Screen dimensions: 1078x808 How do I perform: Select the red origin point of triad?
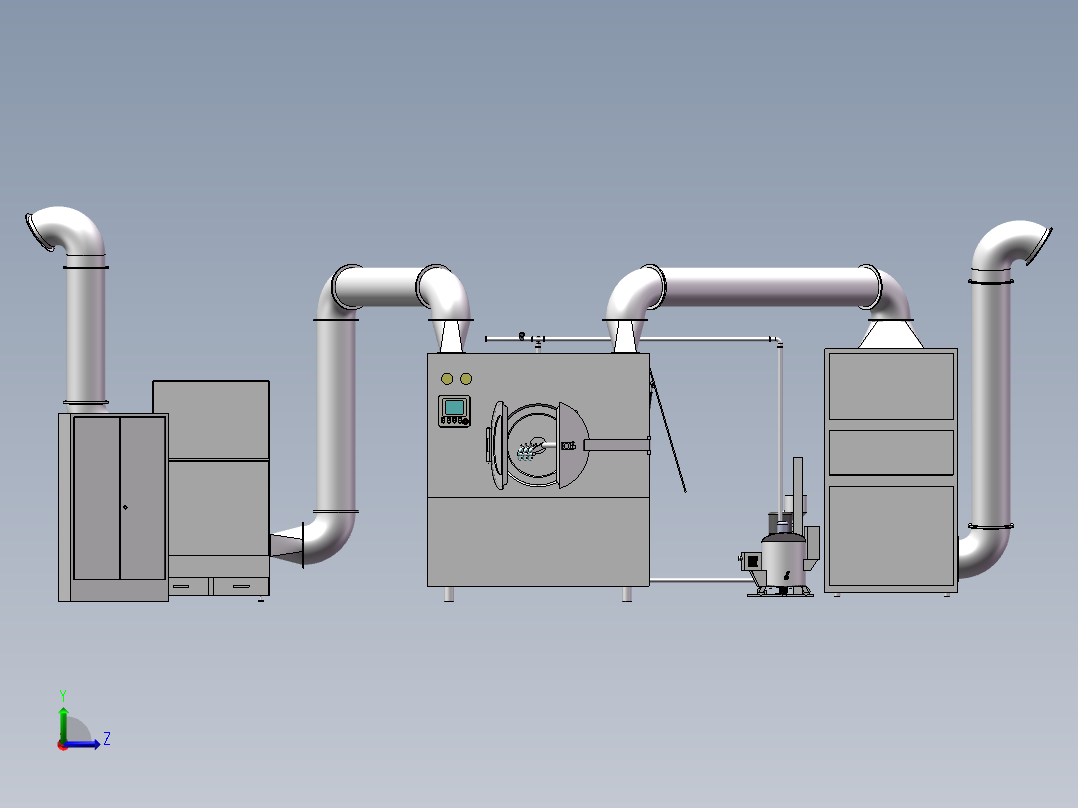coord(63,745)
